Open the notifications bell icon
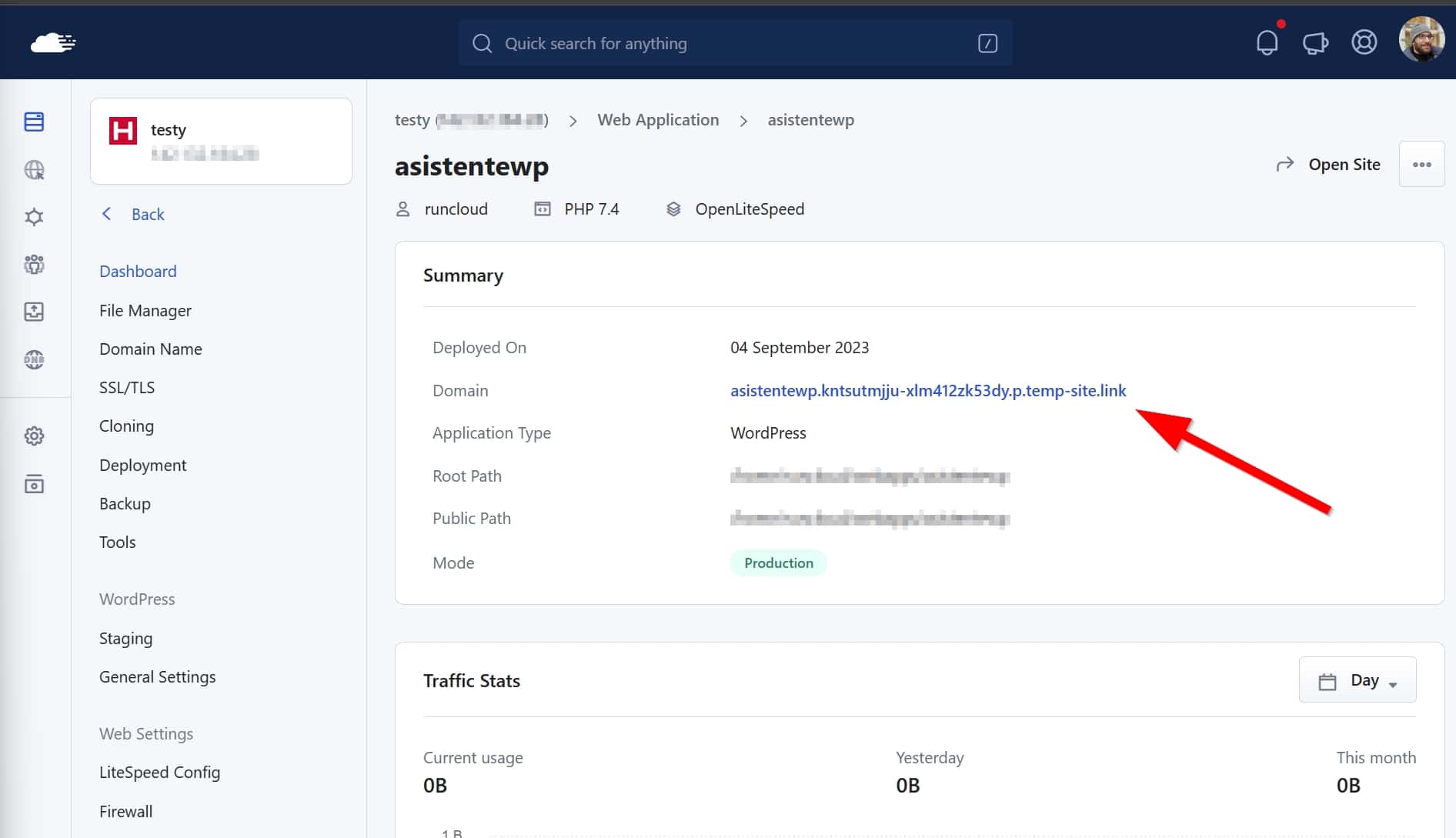The height and width of the screenshot is (838, 1456). coord(1267,42)
